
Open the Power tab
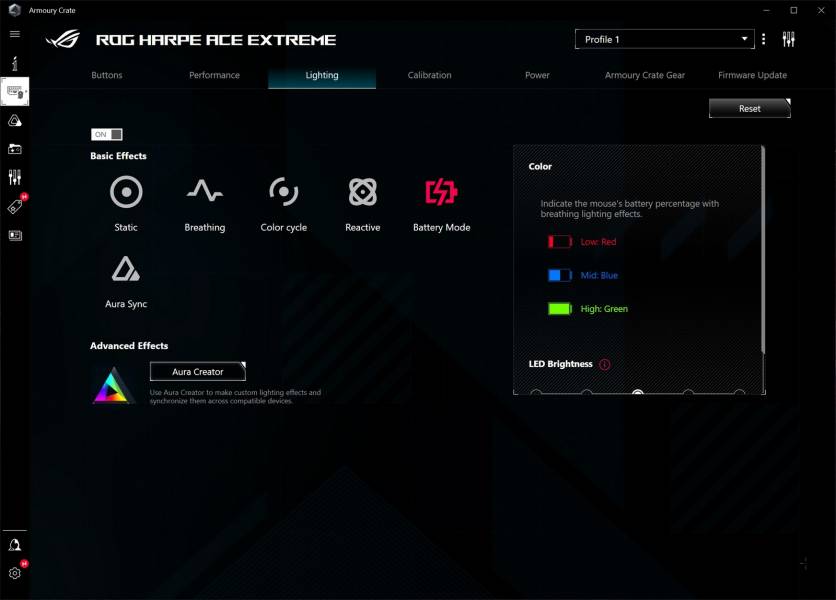(x=537, y=75)
